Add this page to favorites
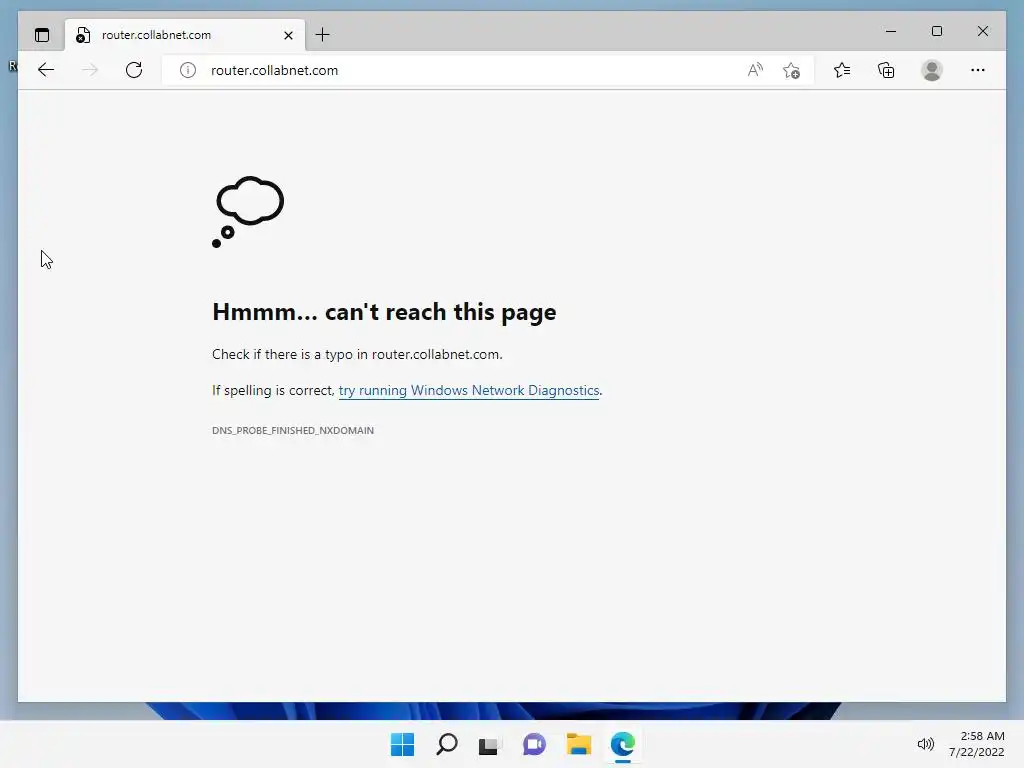The width and height of the screenshot is (1024, 768). pyautogui.click(x=792, y=70)
